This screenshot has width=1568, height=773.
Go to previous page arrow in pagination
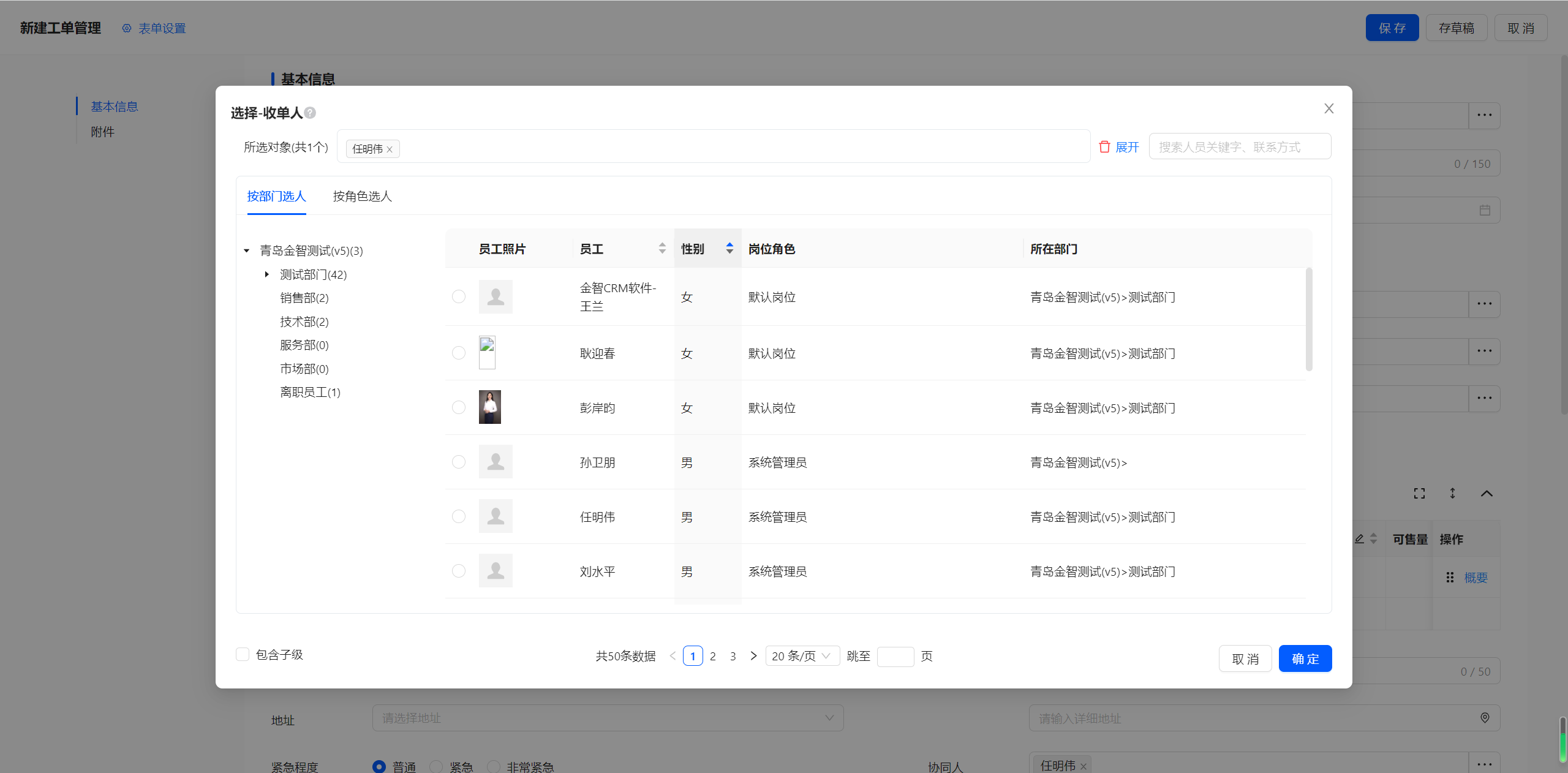(673, 656)
